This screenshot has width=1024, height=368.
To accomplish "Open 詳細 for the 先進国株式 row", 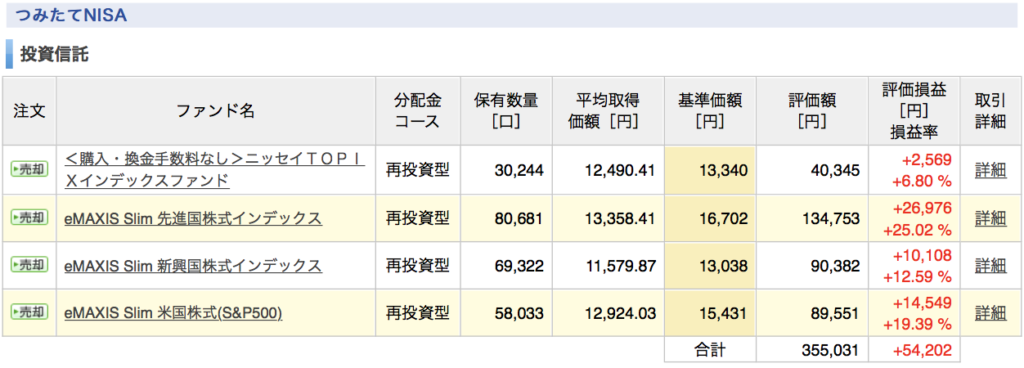I will click(x=990, y=218).
